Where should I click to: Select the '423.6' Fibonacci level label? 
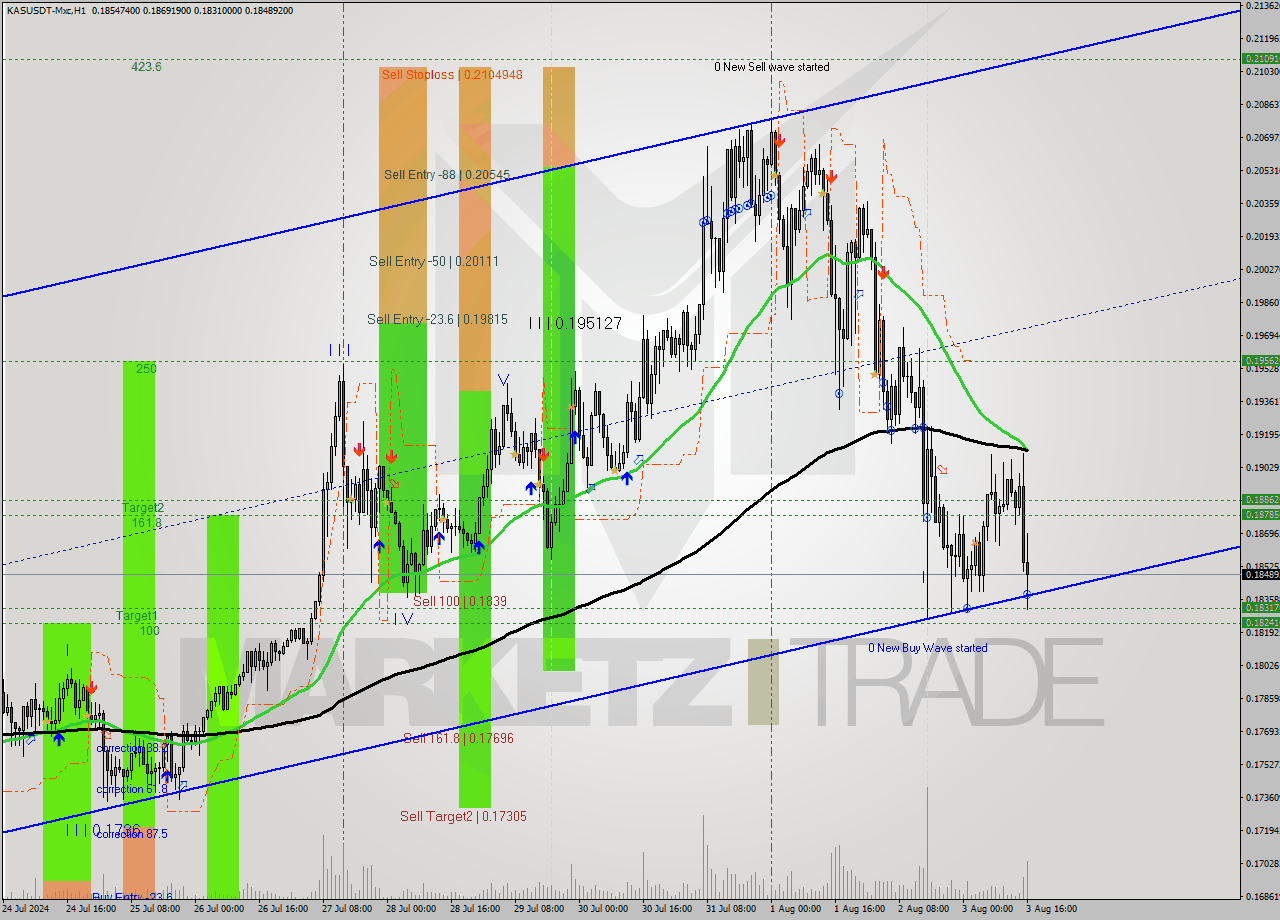click(147, 67)
